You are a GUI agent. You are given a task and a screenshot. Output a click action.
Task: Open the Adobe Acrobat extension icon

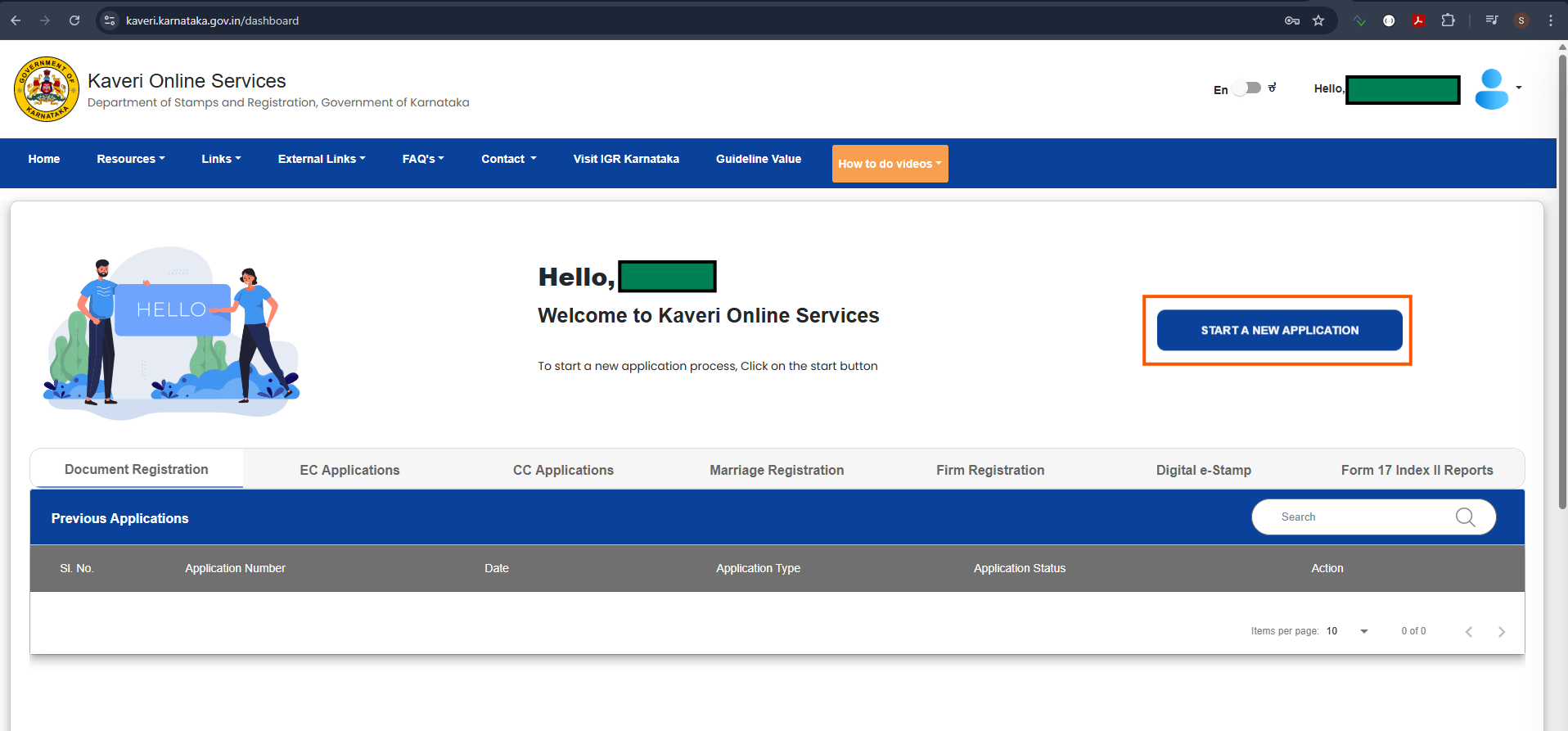[1419, 20]
